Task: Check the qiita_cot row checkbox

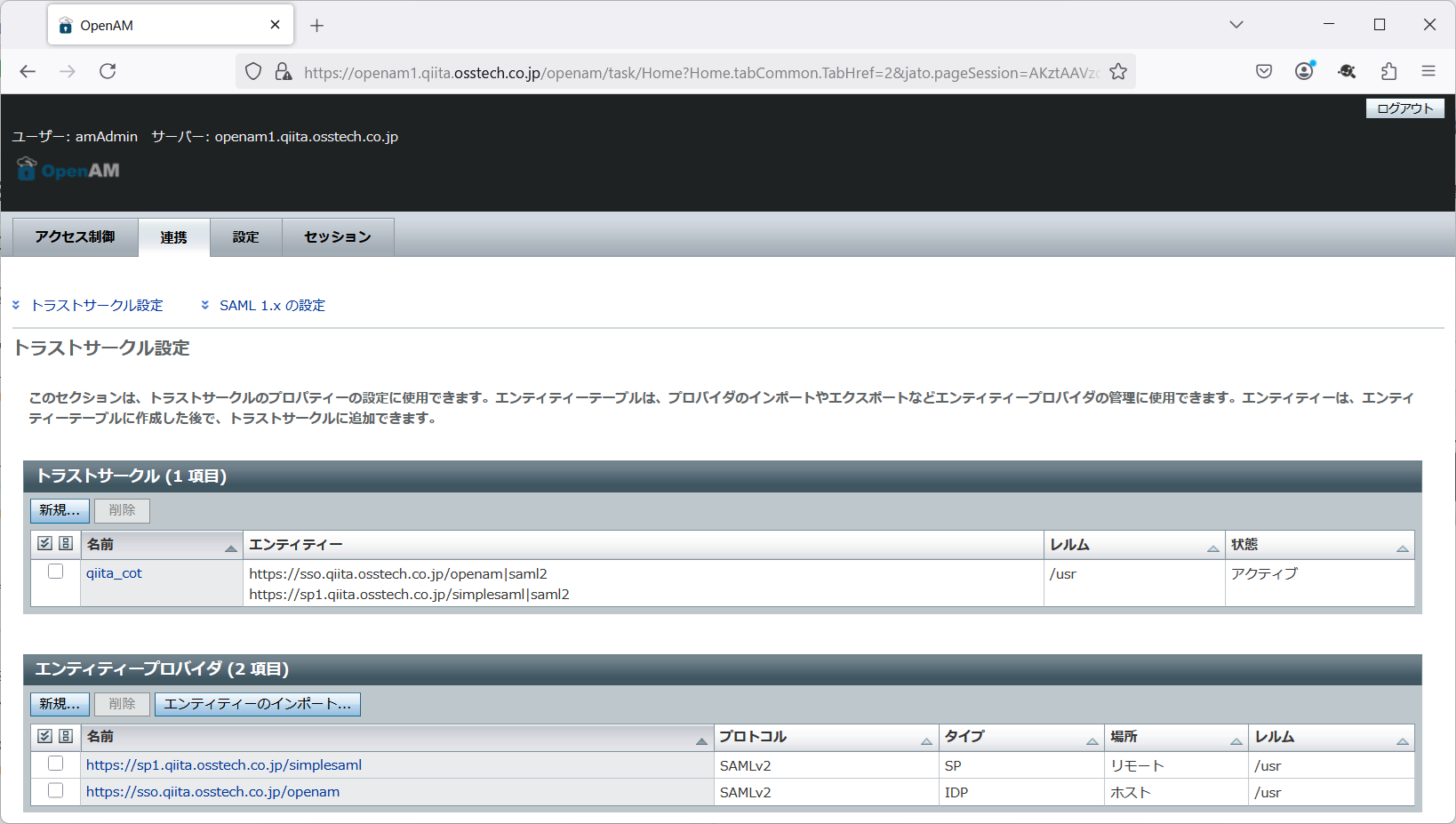Action: pos(55,572)
